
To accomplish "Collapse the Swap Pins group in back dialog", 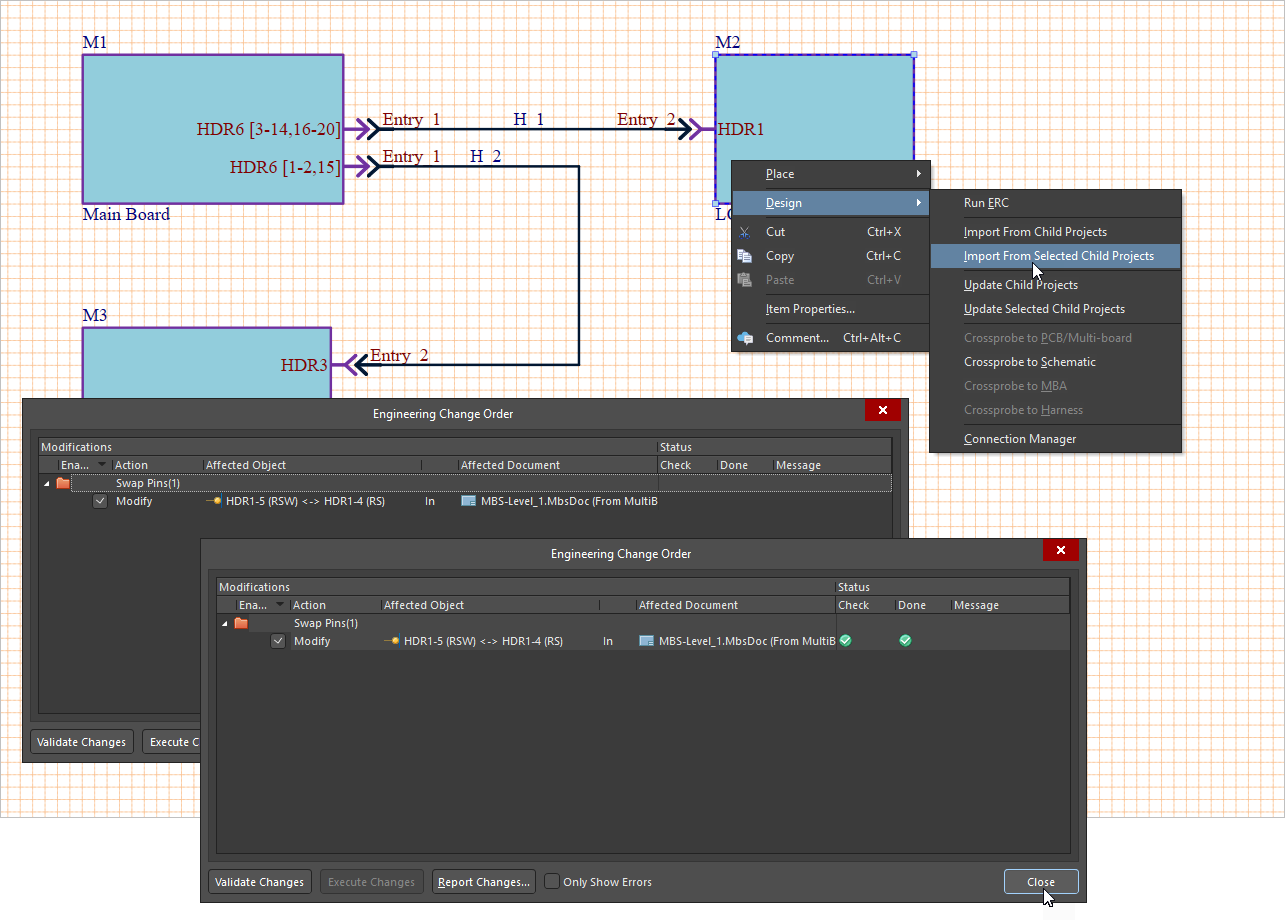I will [46, 484].
